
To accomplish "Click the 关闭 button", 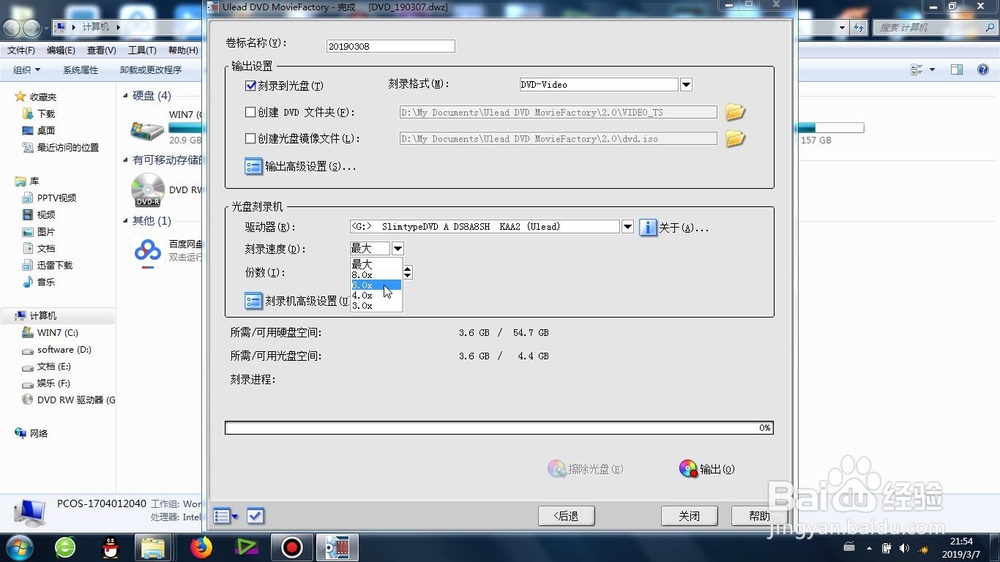I will [x=689, y=516].
